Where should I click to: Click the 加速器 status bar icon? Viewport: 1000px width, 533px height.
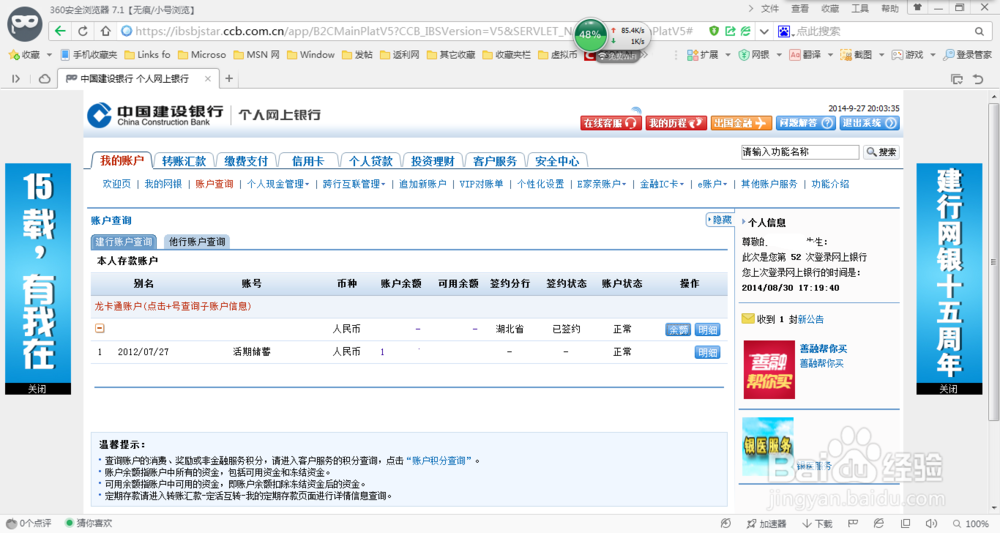point(767,523)
